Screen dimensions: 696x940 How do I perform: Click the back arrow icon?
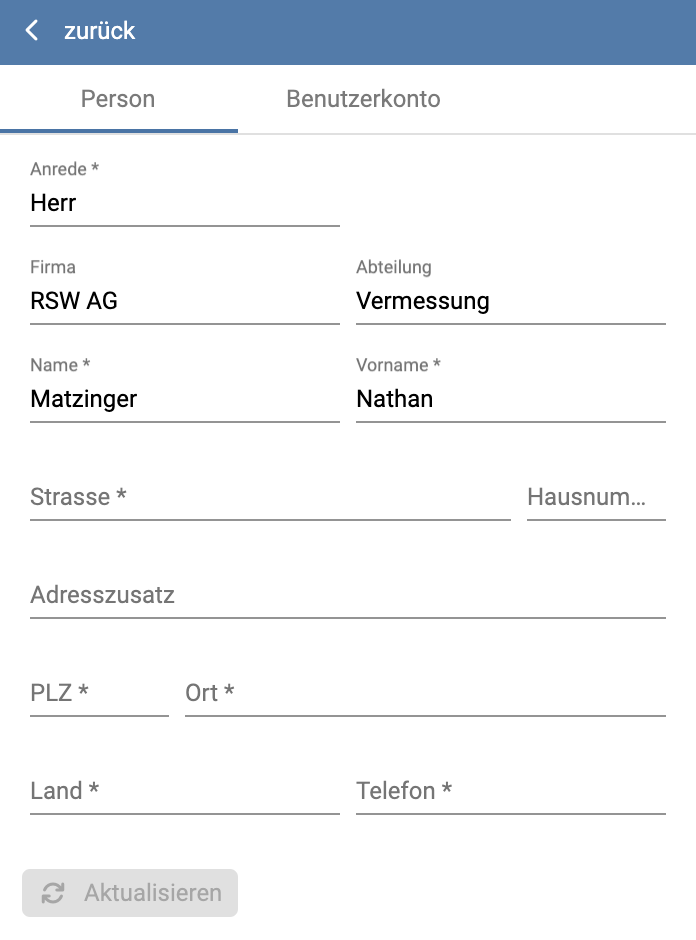pos(32,31)
